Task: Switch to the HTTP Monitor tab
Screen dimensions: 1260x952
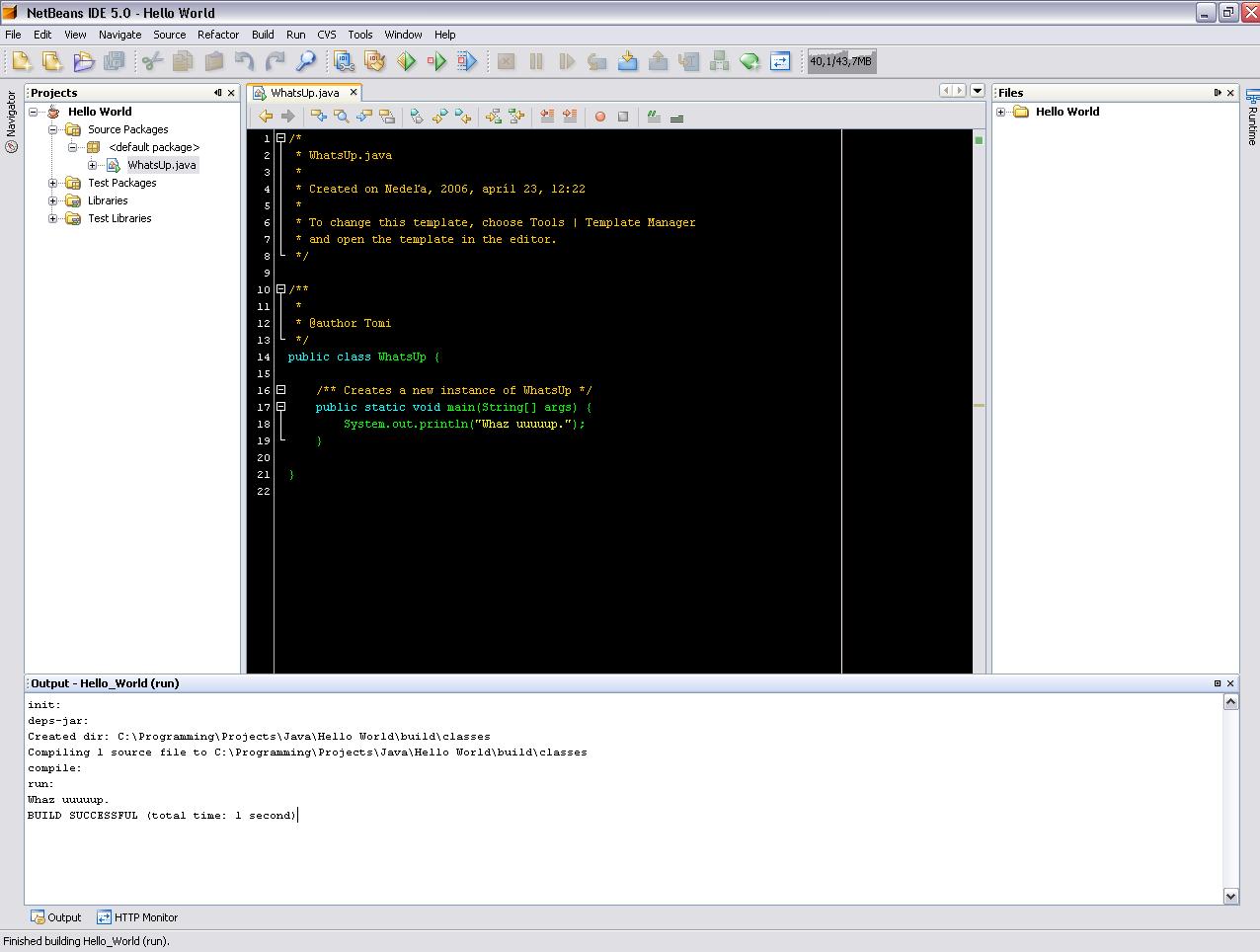Action: [137, 917]
